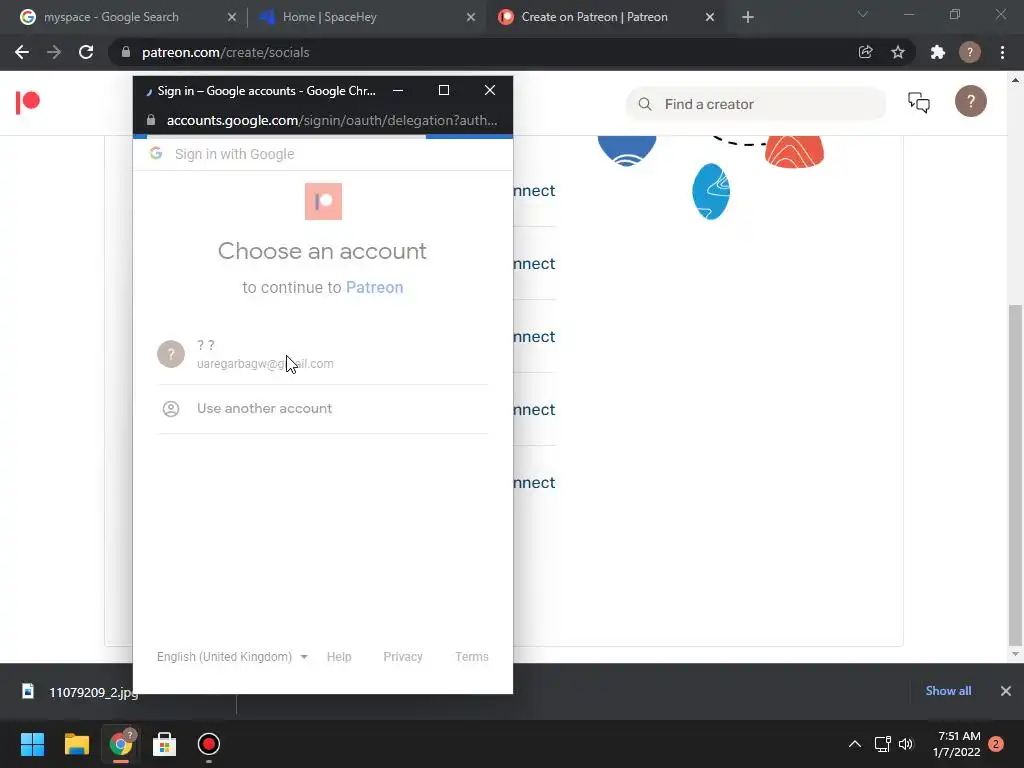Click the person icon beside Use another account
The height and width of the screenshot is (768, 1024).
point(171,409)
